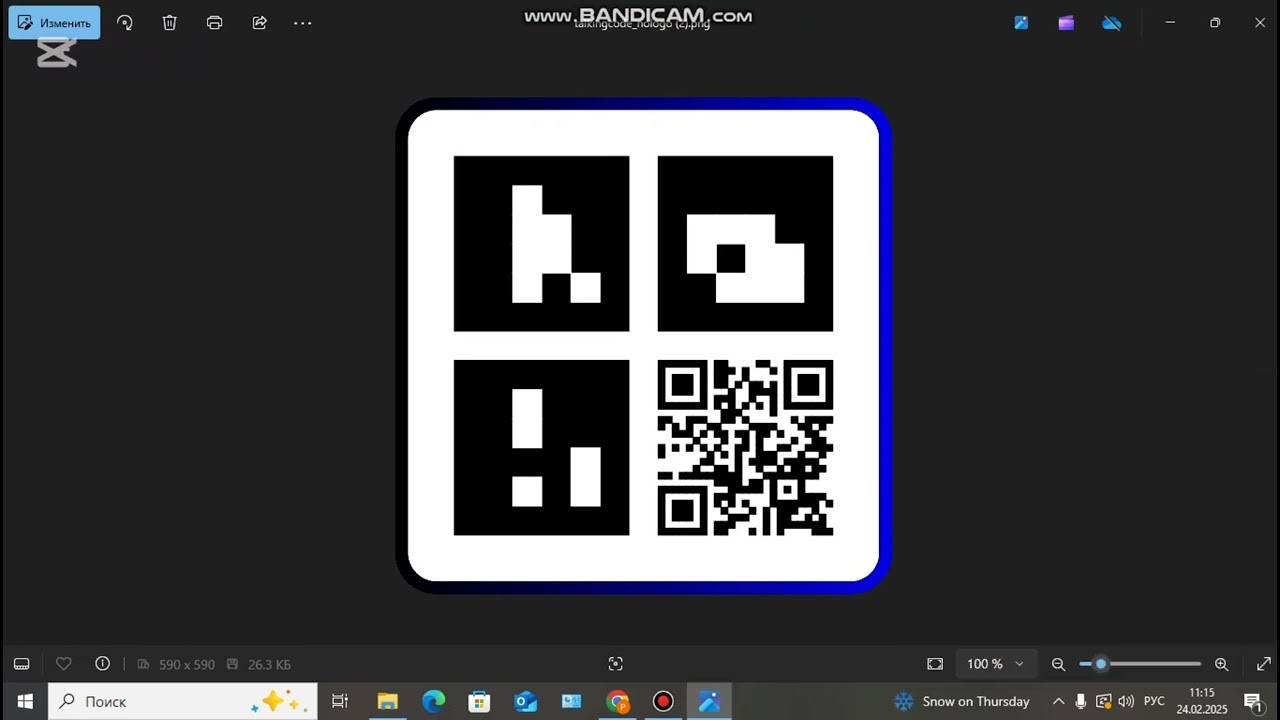Click the Photos app taskbar icon

[709, 701]
